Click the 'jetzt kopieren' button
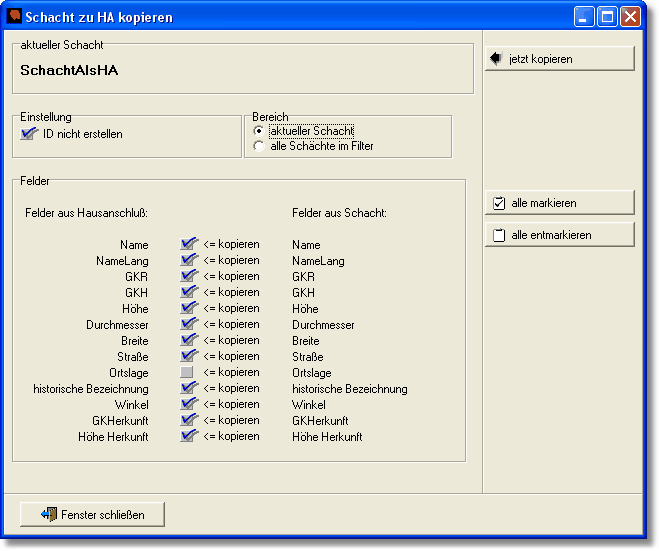 click(559, 59)
